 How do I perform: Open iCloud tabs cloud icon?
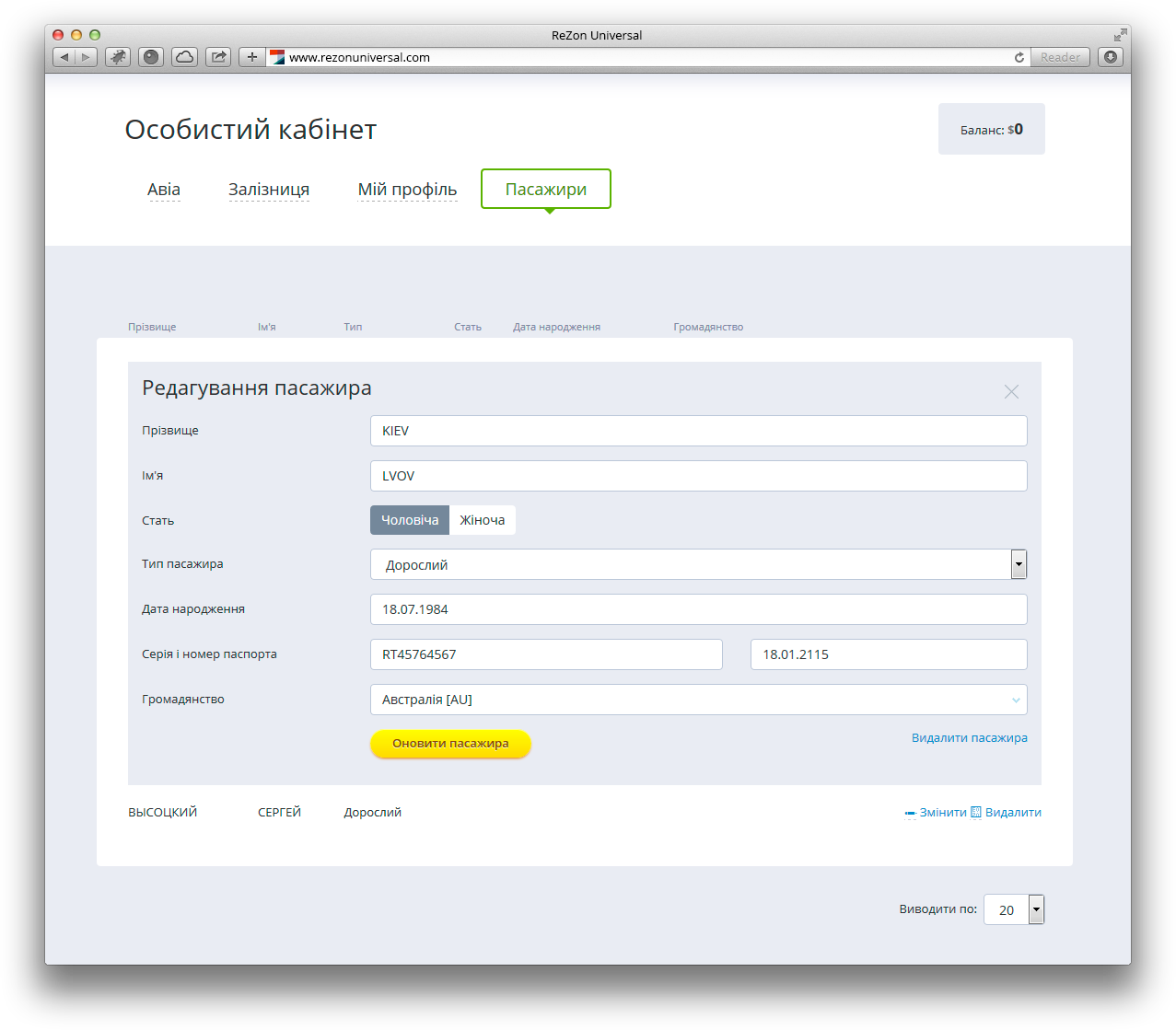click(x=184, y=57)
